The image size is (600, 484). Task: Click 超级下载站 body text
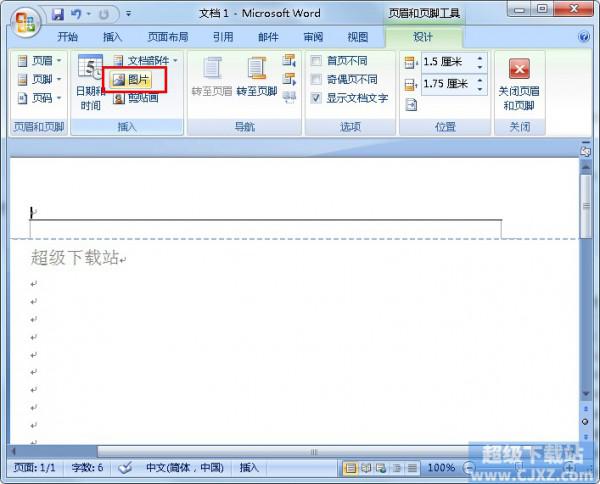pos(75,257)
